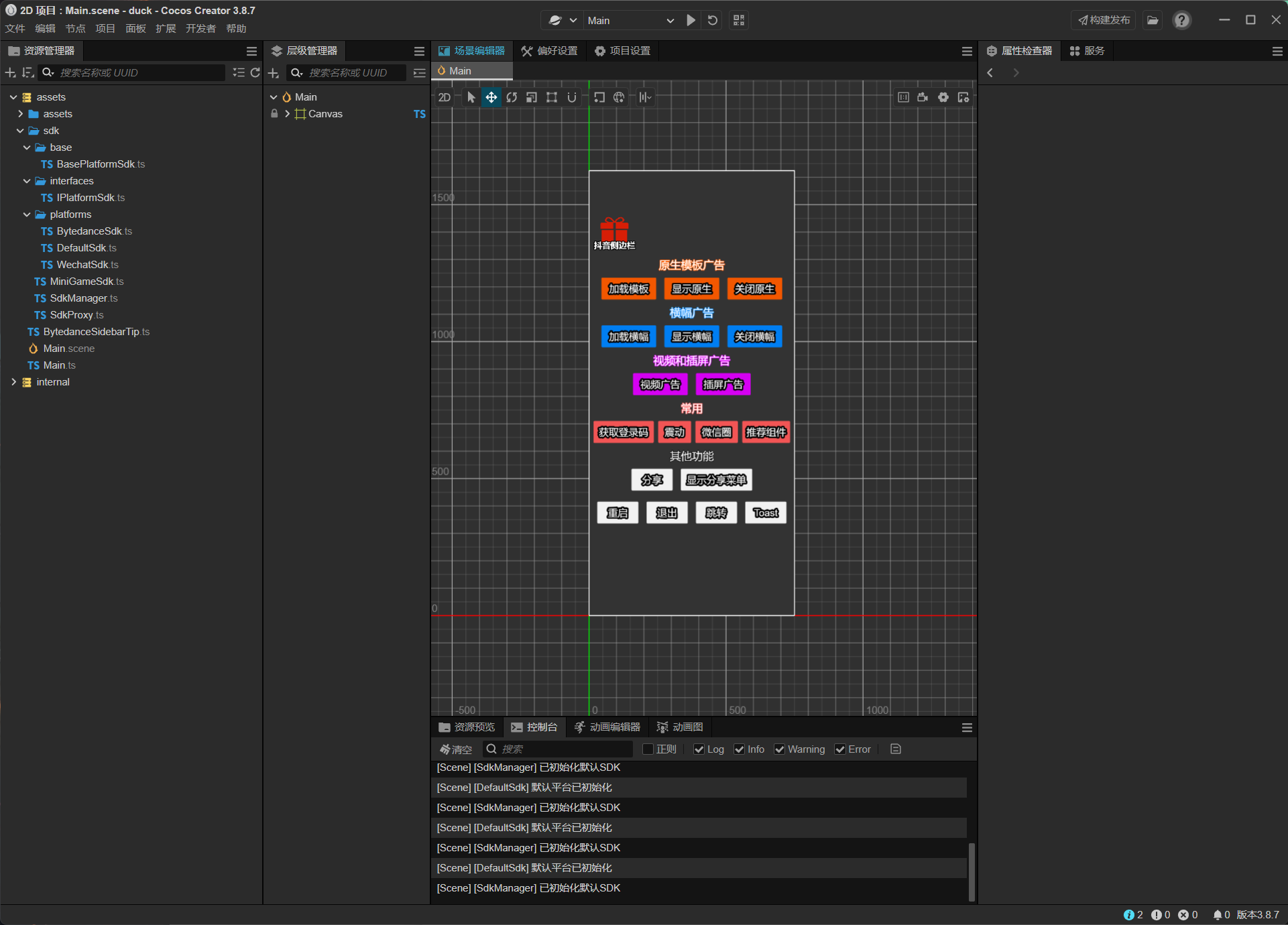Open the Main preview platform dropdown

(x=630, y=20)
